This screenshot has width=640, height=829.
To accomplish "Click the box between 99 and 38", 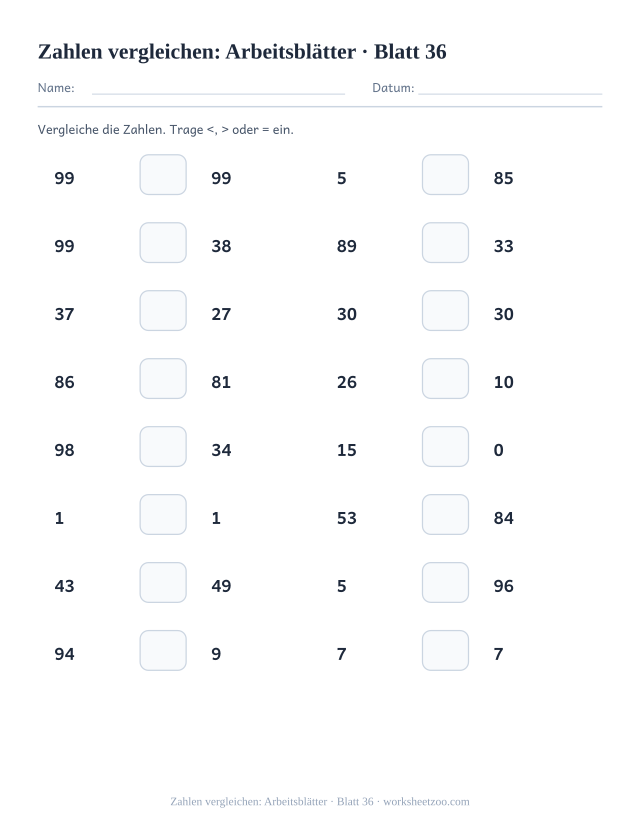I will [x=163, y=243].
